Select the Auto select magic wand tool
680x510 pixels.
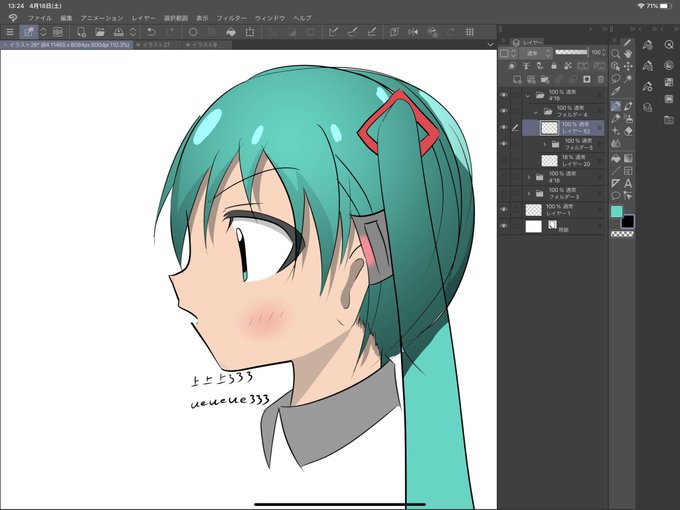pos(628,79)
